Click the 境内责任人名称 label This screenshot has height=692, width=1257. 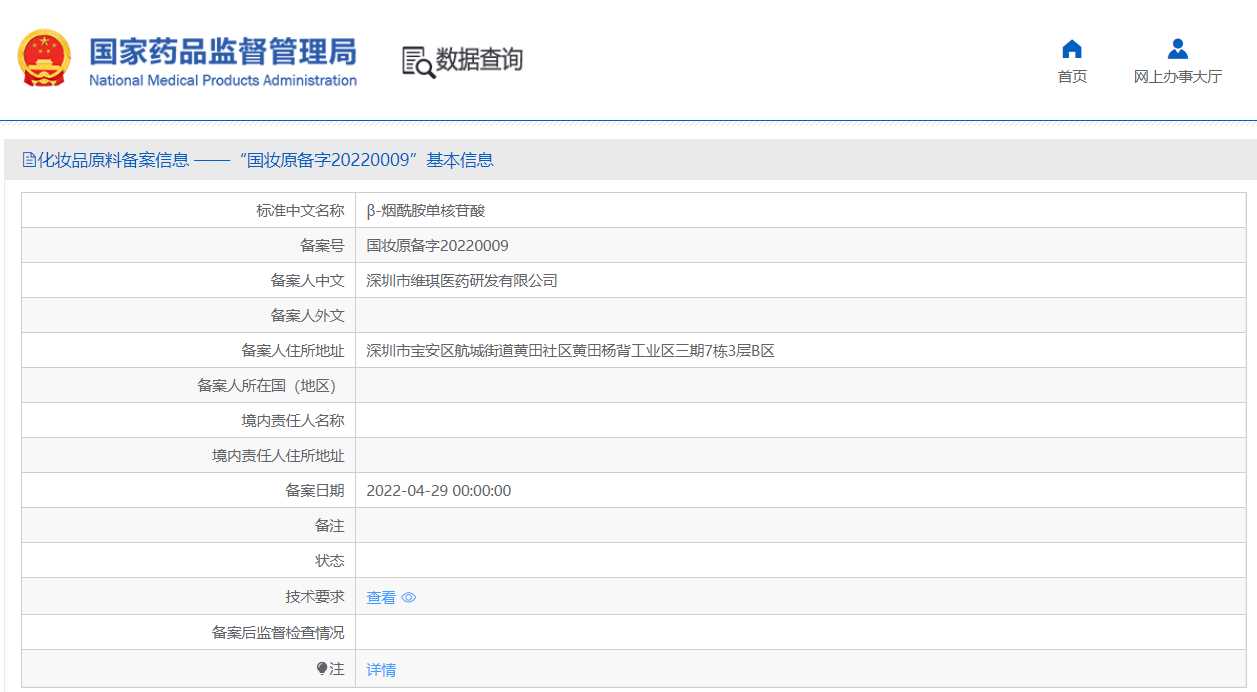pyautogui.click(x=293, y=421)
